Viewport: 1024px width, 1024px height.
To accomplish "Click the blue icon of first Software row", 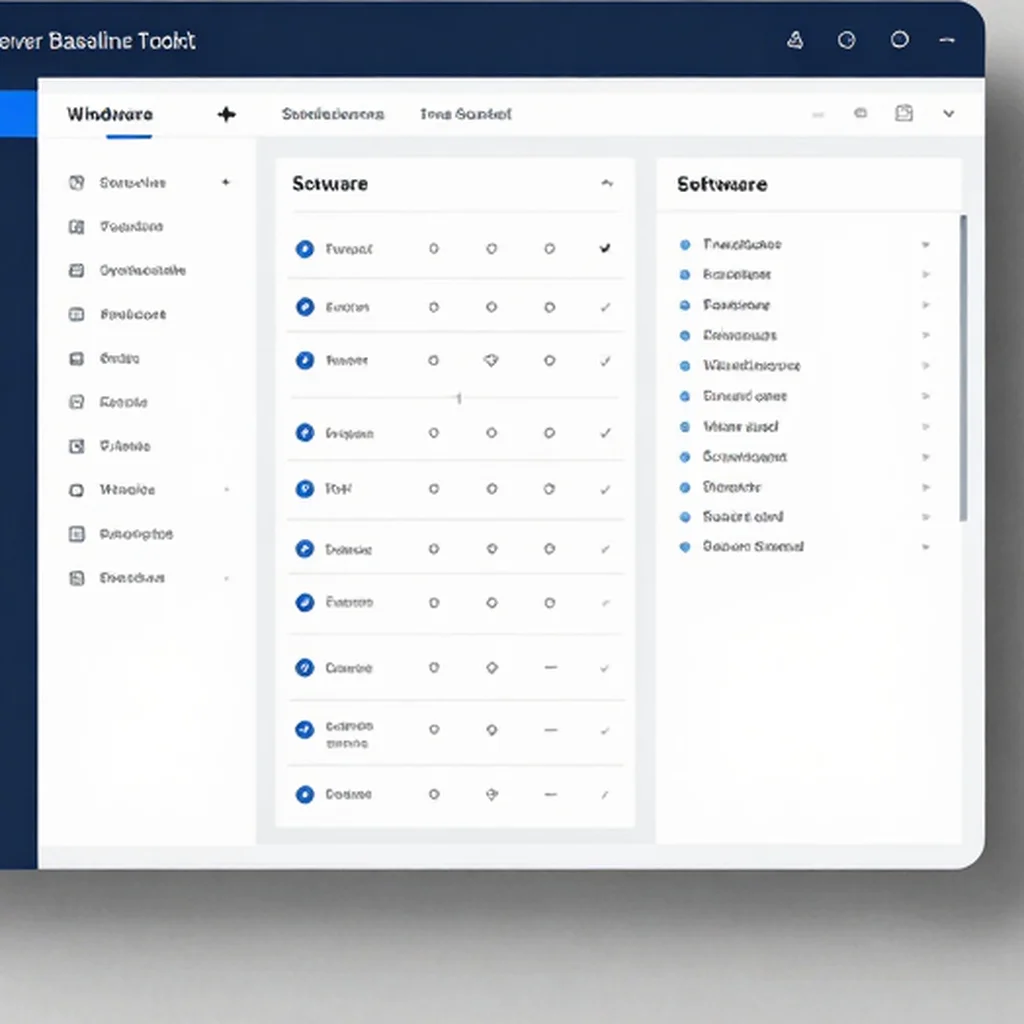I will click(x=305, y=249).
